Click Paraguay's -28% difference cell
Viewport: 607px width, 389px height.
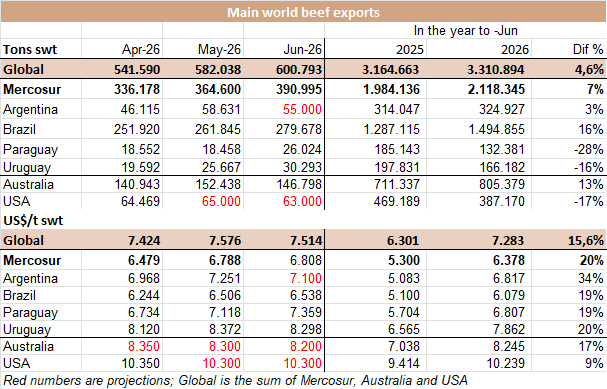(588, 149)
